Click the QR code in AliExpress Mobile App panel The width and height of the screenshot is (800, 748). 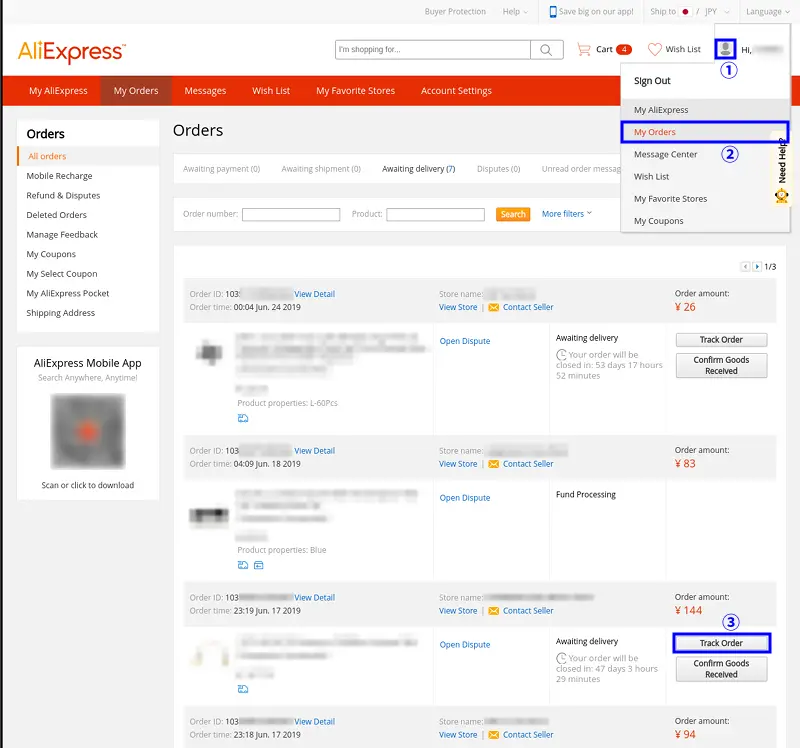pos(88,431)
